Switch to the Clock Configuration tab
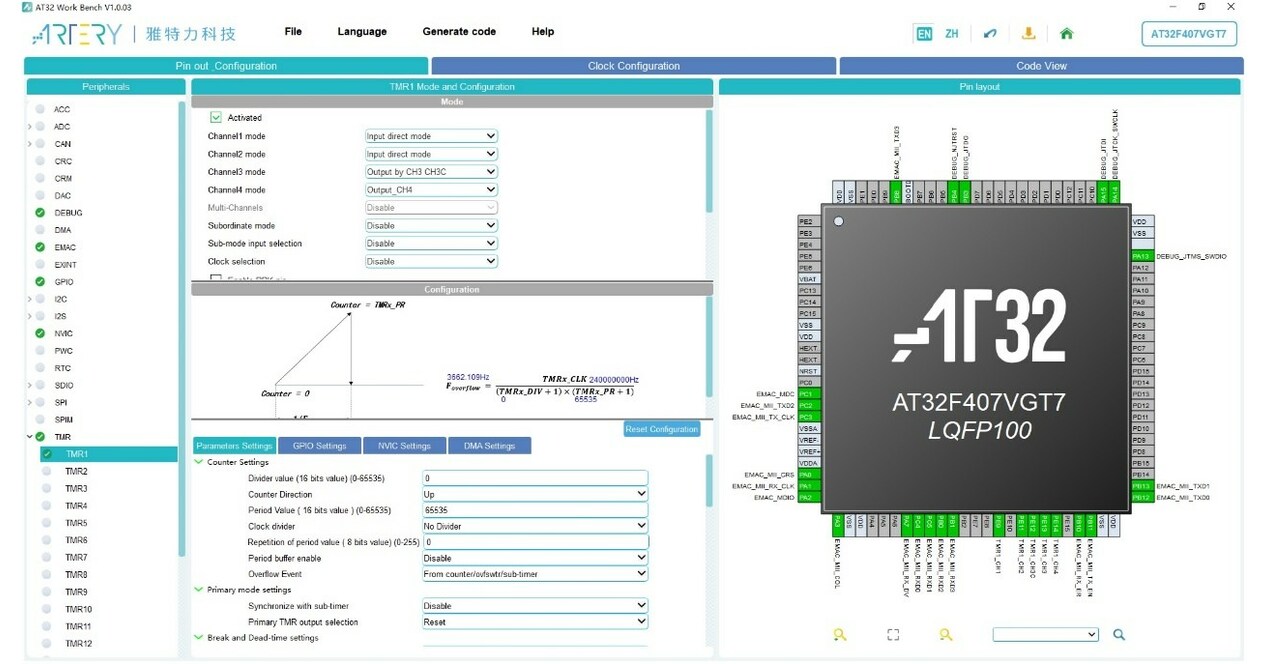The image size is (1268, 664). tap(633, 66)
